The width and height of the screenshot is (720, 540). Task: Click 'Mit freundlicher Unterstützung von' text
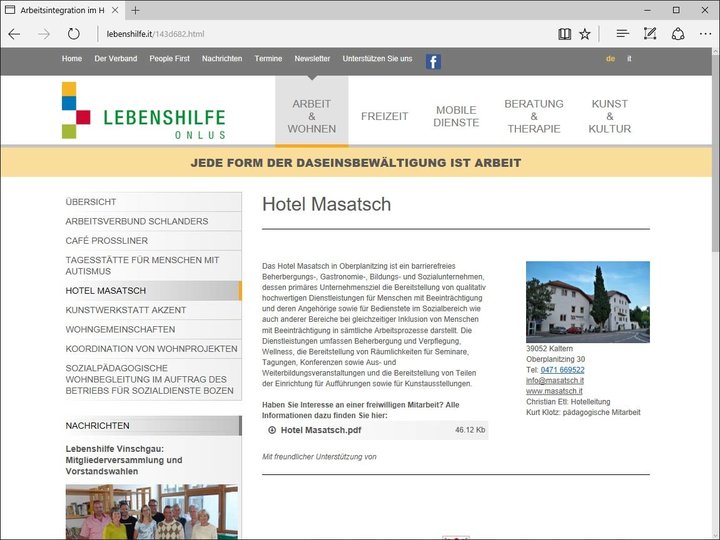tap(319, 456)
